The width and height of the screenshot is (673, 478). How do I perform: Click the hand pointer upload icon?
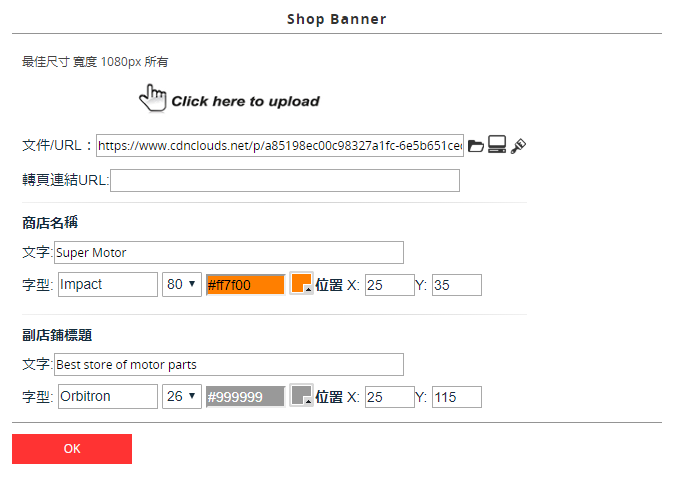(152, 98)
